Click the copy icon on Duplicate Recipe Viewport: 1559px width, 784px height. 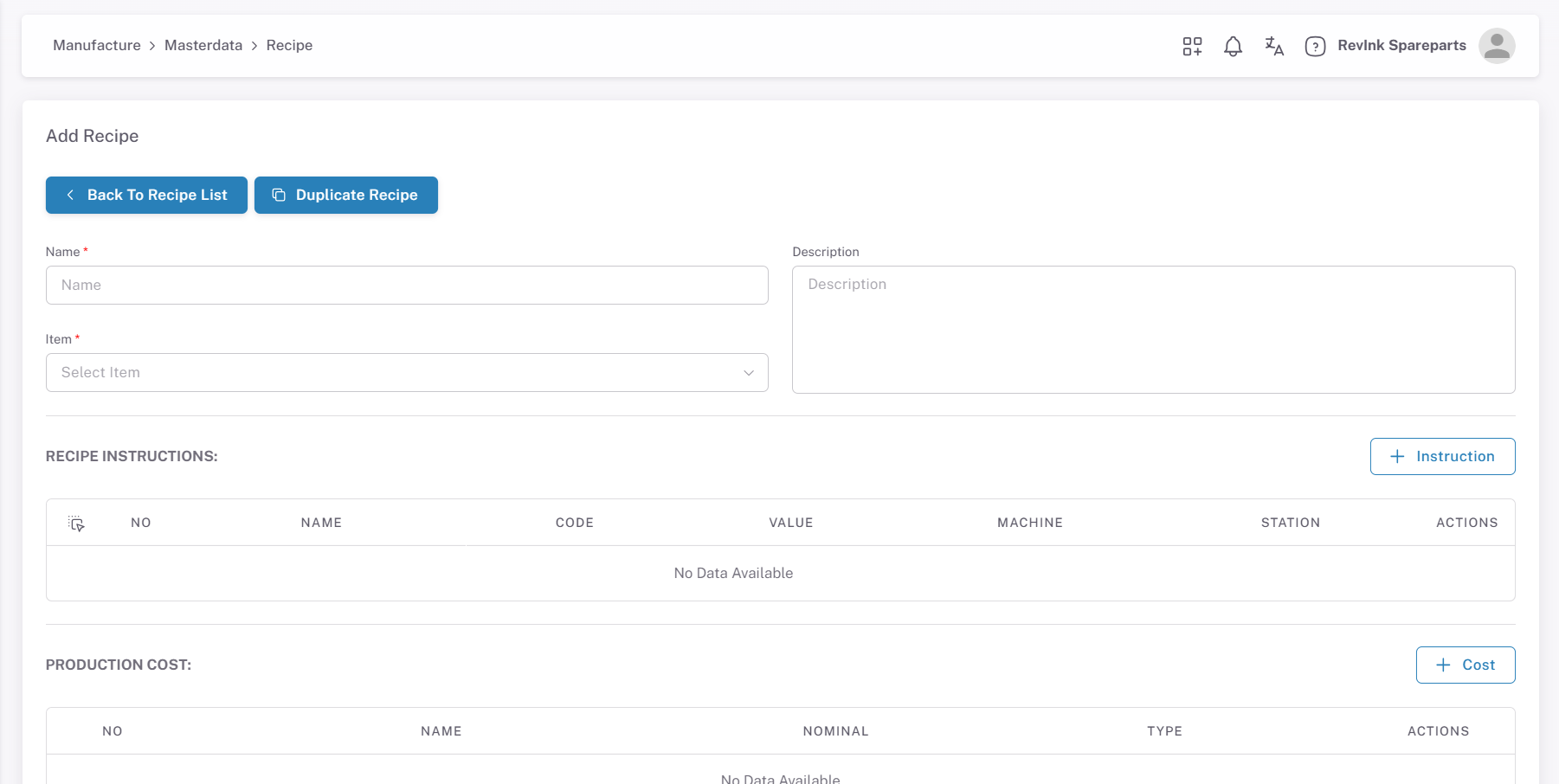point(279,196)
